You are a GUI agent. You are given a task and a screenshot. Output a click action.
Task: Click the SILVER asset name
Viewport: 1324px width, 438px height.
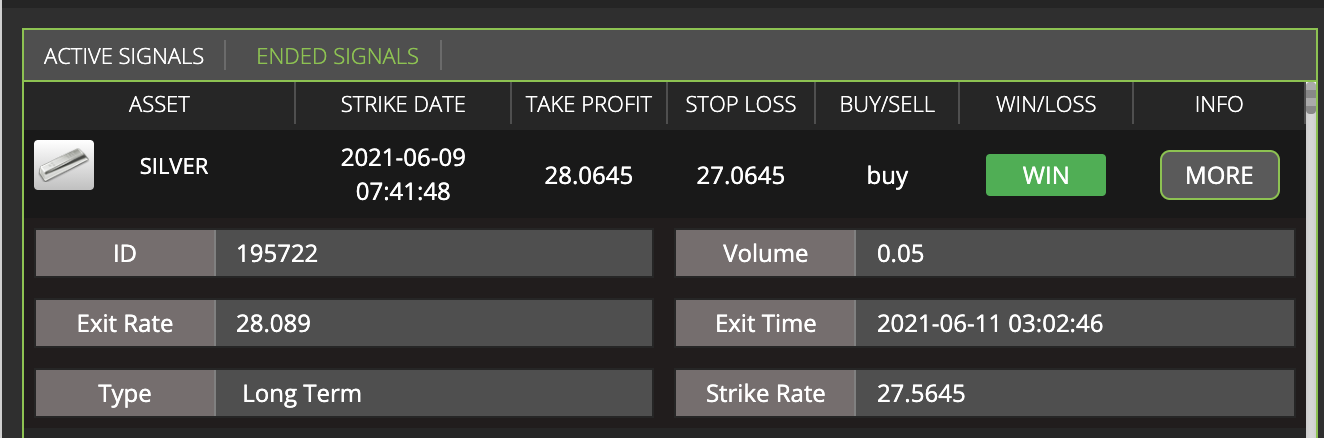174,166
